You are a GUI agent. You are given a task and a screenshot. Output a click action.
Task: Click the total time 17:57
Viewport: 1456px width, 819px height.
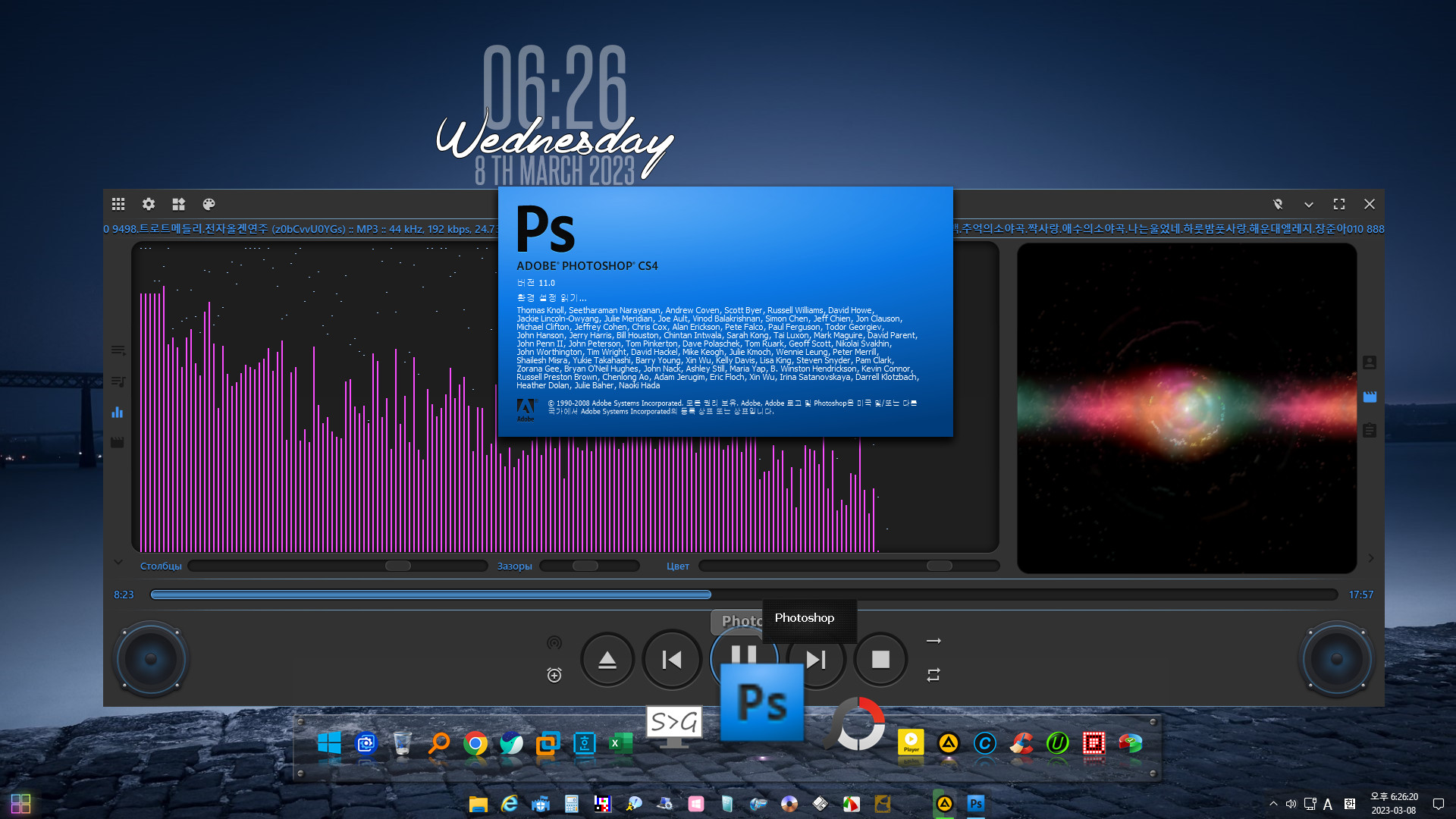(x=1361, y=595)
